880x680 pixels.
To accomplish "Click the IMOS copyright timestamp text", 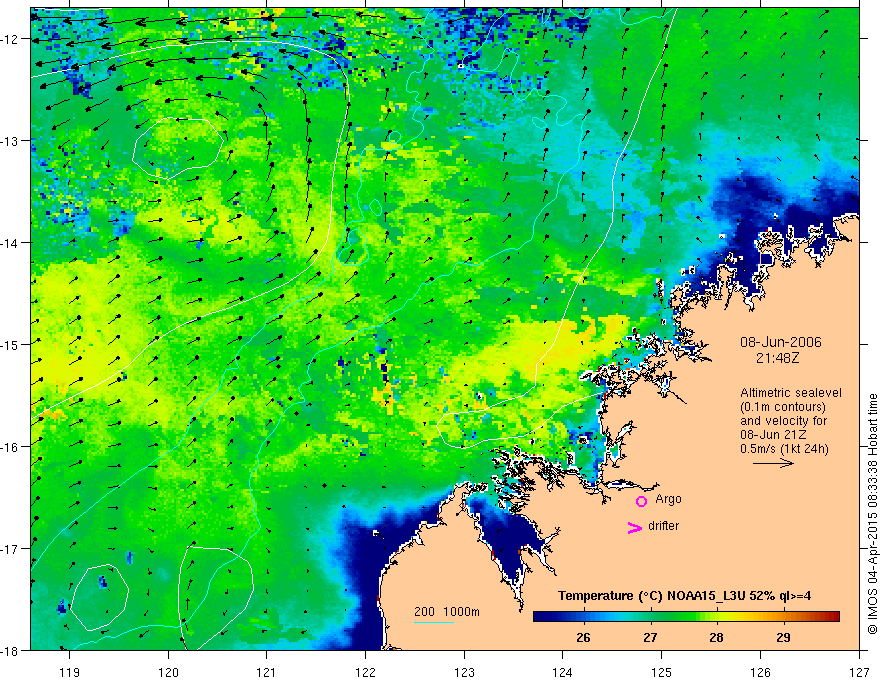I will click(872, 514).
